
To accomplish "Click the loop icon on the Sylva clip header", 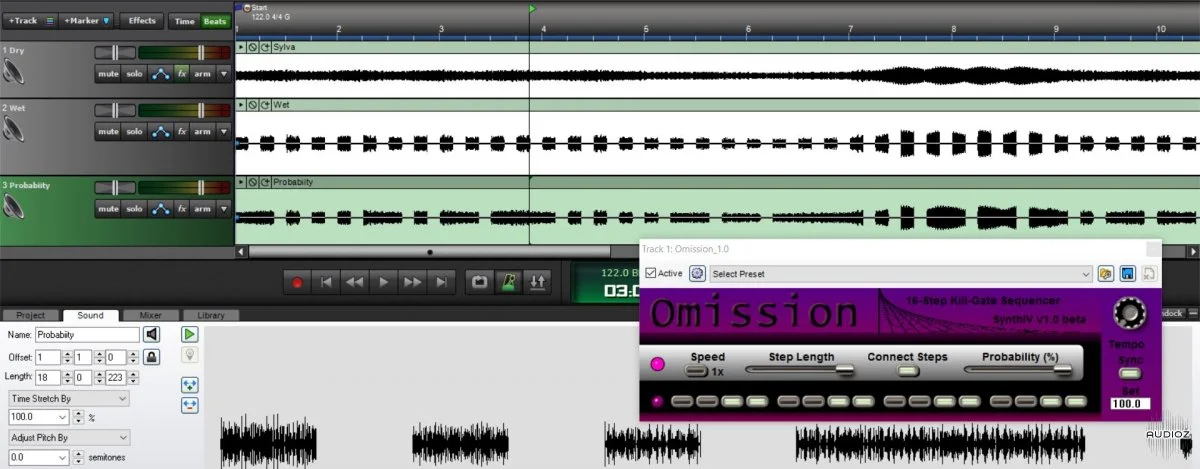I will pyautogui.click(x=265, y=47).
